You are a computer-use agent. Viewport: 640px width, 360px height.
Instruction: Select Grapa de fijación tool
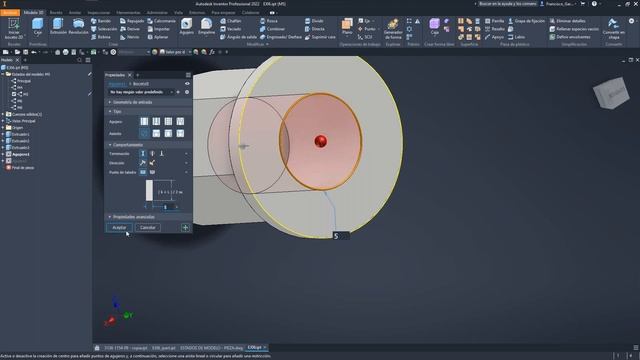[526, 21]
